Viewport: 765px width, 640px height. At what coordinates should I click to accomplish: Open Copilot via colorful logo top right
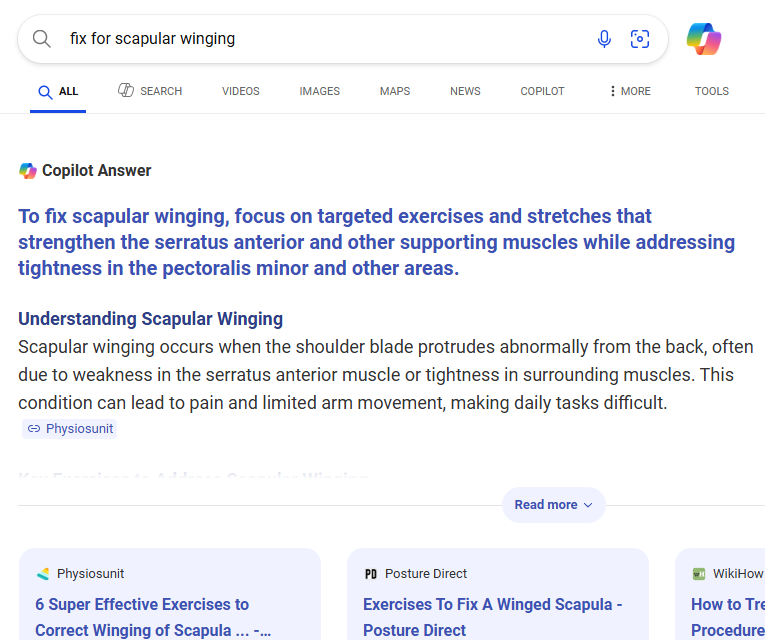click(x=704, y=39)
